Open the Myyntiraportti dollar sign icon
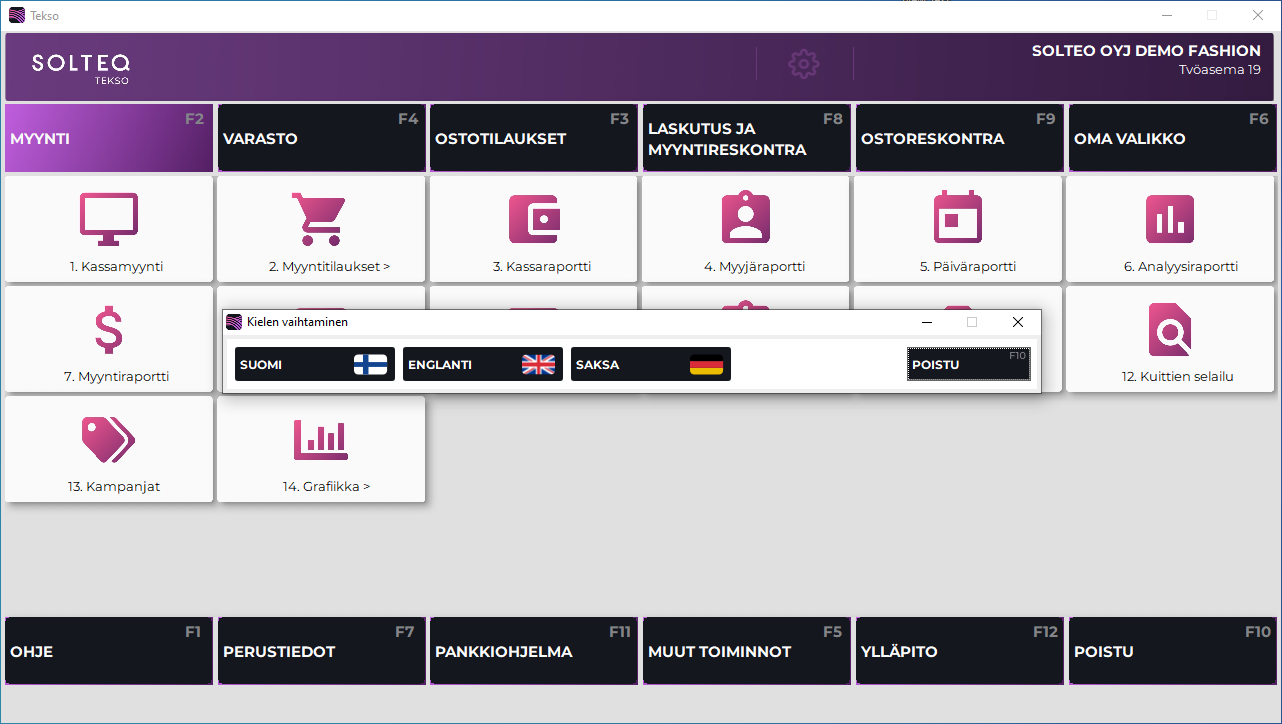The image size is (1282, 724). [108, 330]
